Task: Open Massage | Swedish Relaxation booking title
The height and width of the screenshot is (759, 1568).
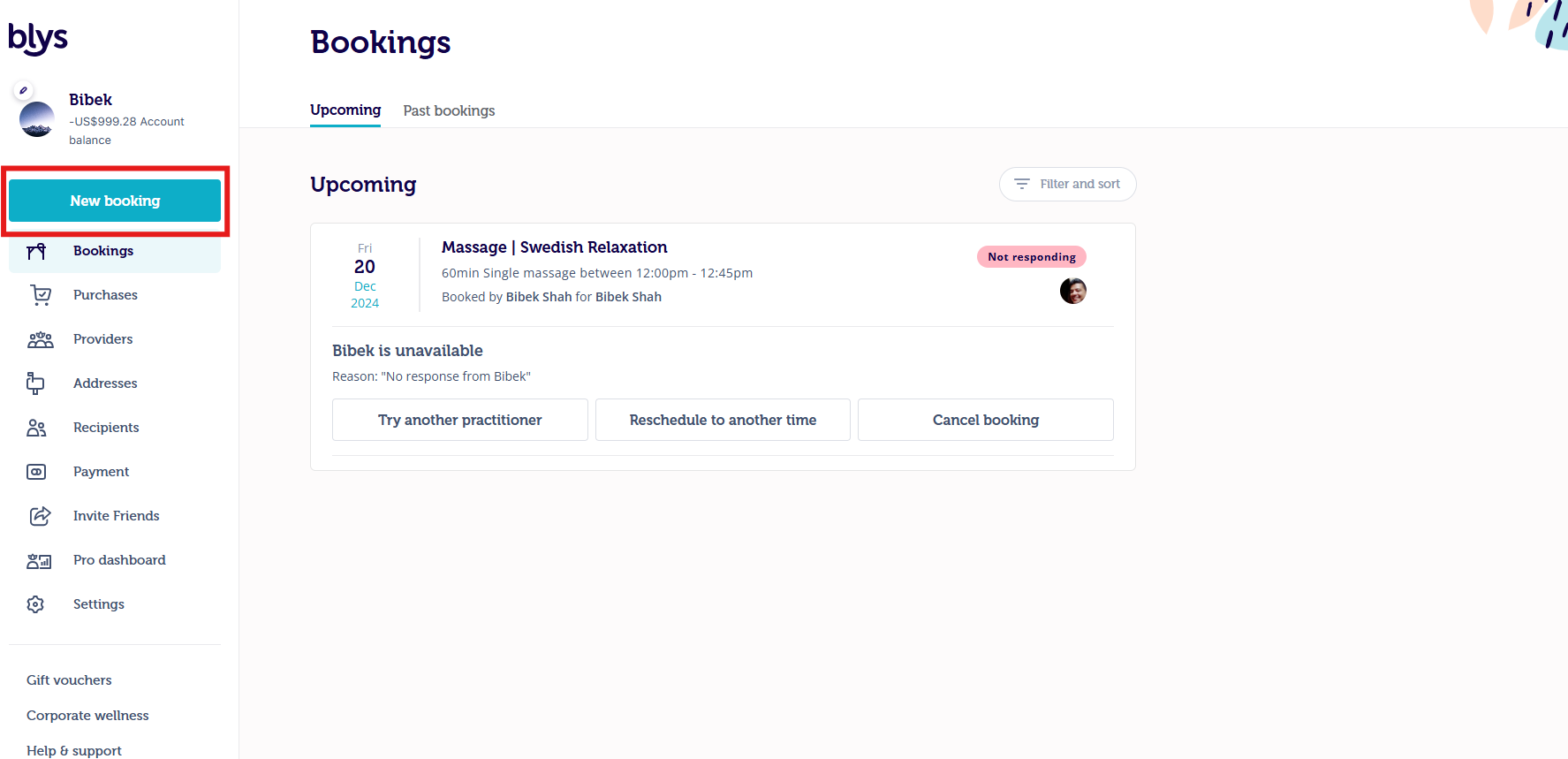Action: tap(555, 247)
